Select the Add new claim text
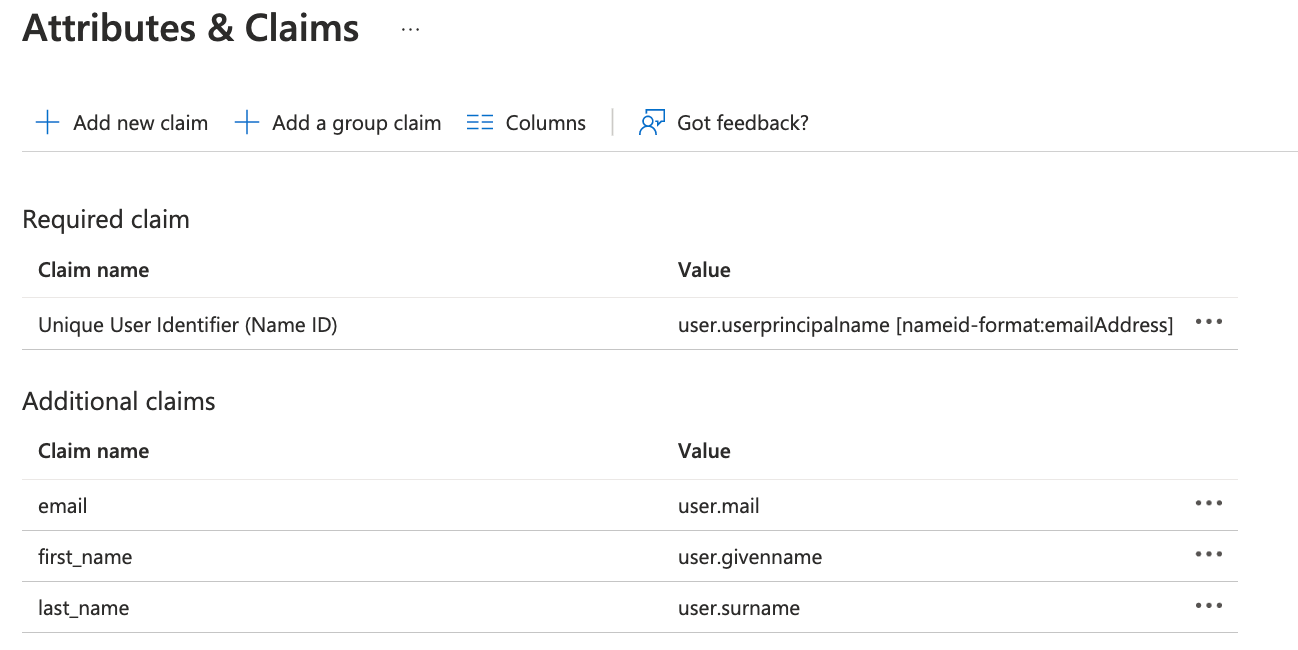 pos(140,123)
